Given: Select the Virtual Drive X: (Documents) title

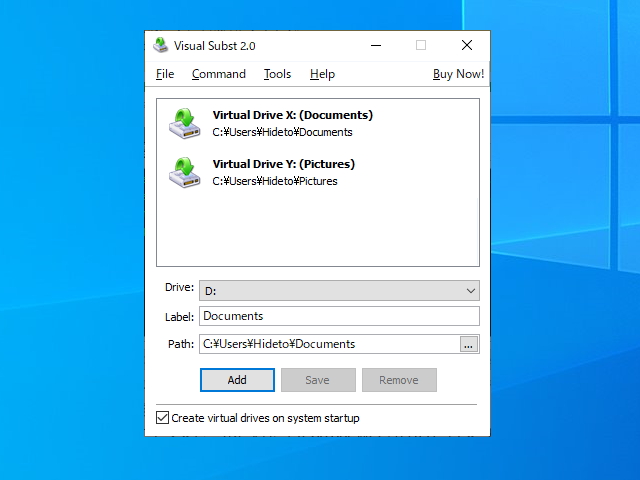Looking at the screenshot, I should tap(293, 115).
